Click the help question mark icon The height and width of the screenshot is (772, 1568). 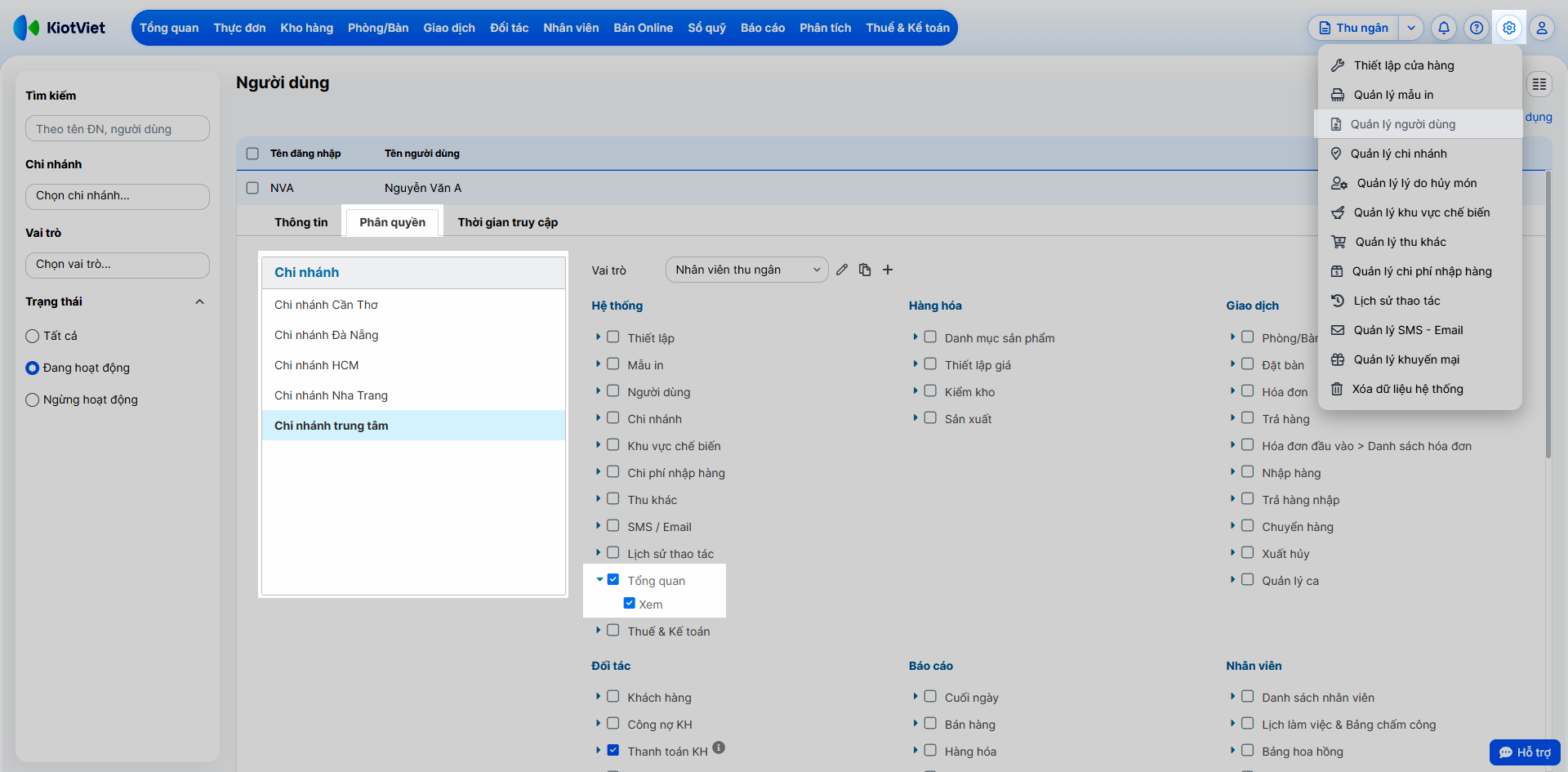[x=1477, y=28]
